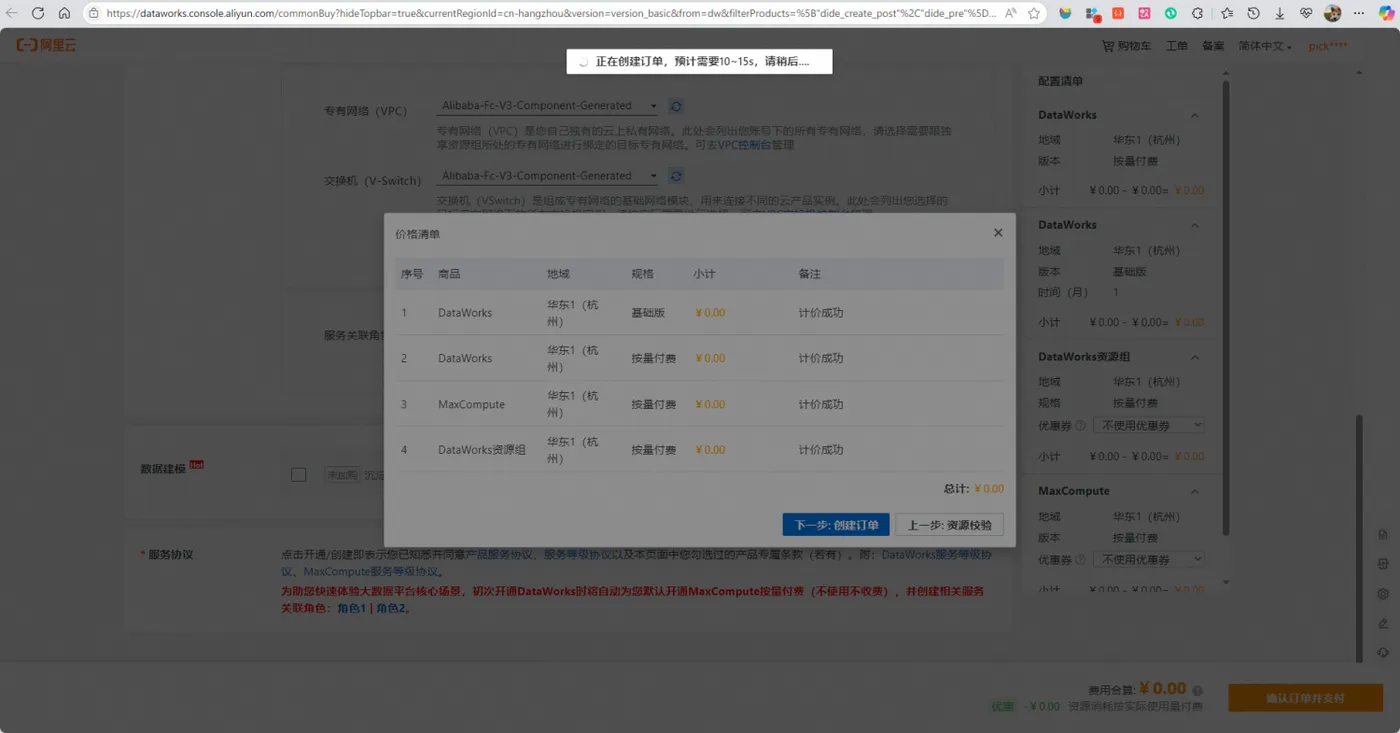1400x733 pixels.
Task: Open the browser favorites list icon
Action: (1227, 14)
